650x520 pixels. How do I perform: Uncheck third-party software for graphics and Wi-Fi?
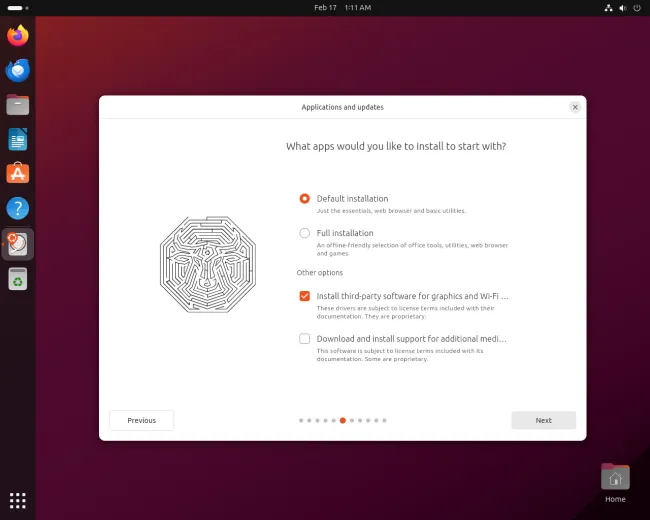(305, 296)
